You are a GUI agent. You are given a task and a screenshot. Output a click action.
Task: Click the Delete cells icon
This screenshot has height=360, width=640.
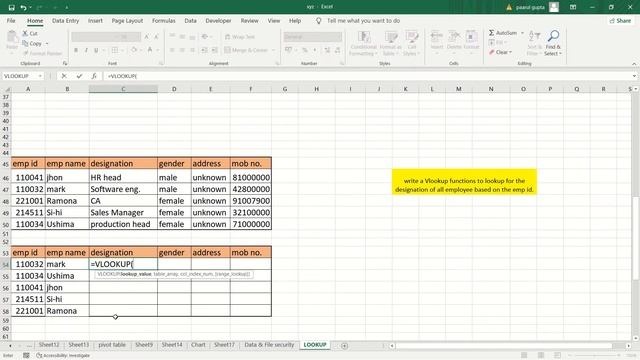tap(454, 37)
